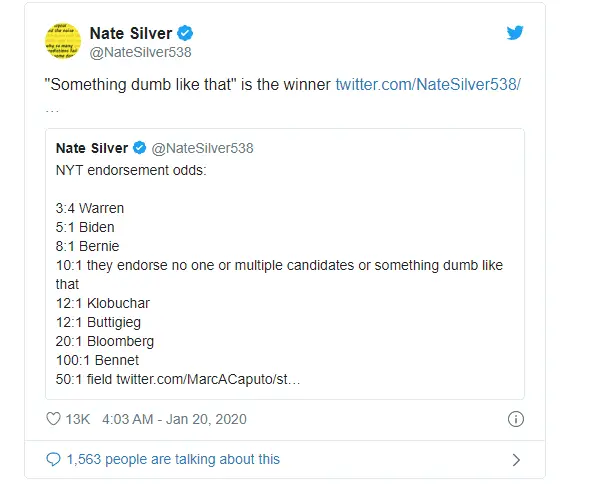Screen dimensions: 610x488
Task: Open "1,563 people are talking about this"
Action: pyautogui.click(x=172, y=459)
